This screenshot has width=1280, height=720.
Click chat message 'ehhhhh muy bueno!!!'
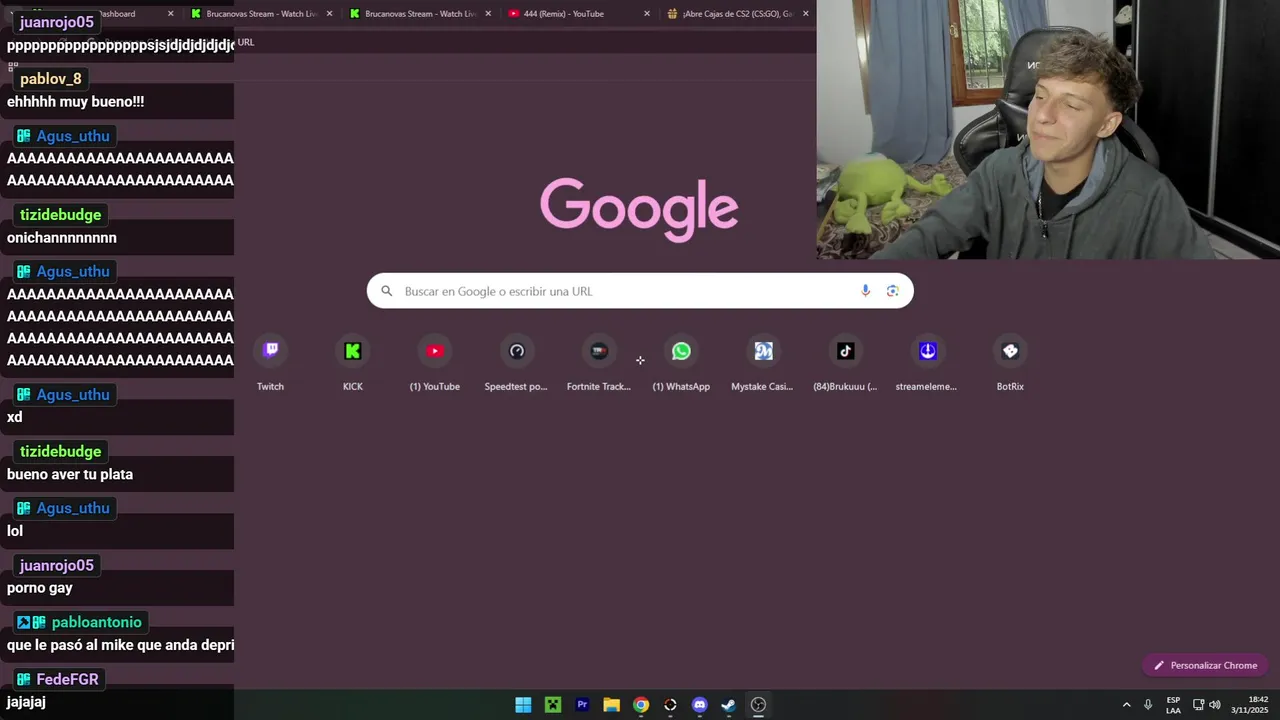point(76,102)
